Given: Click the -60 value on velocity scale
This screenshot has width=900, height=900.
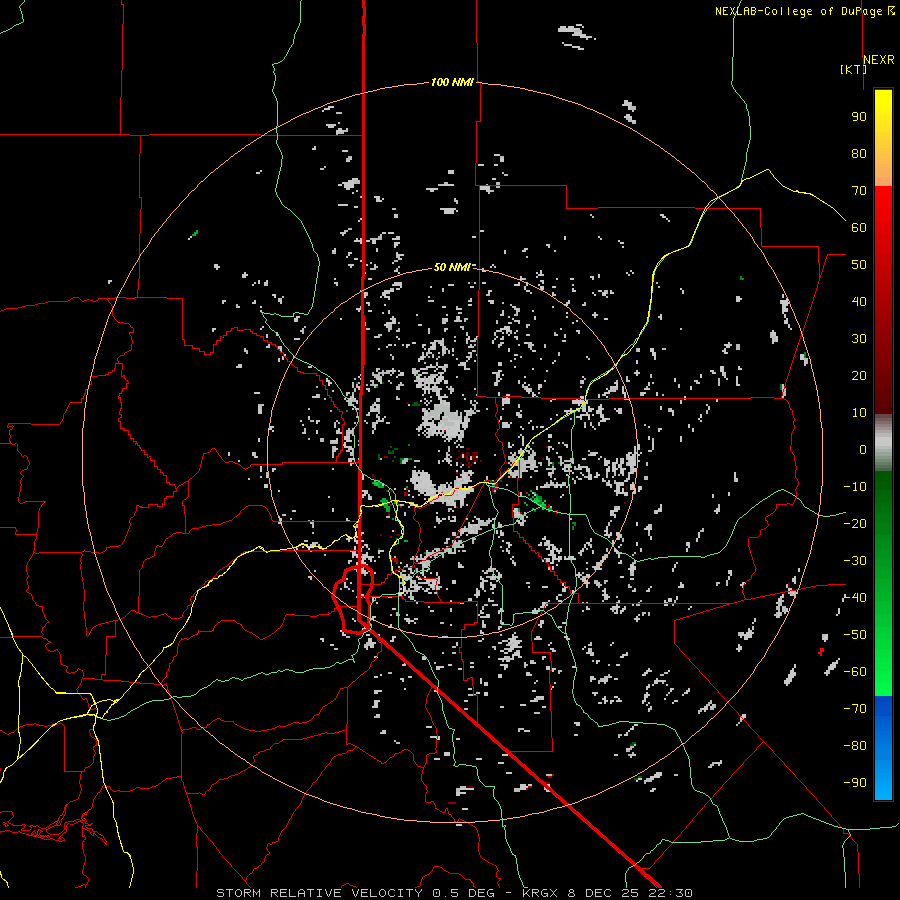Looking at the screenshot, I should pos(855,672).
